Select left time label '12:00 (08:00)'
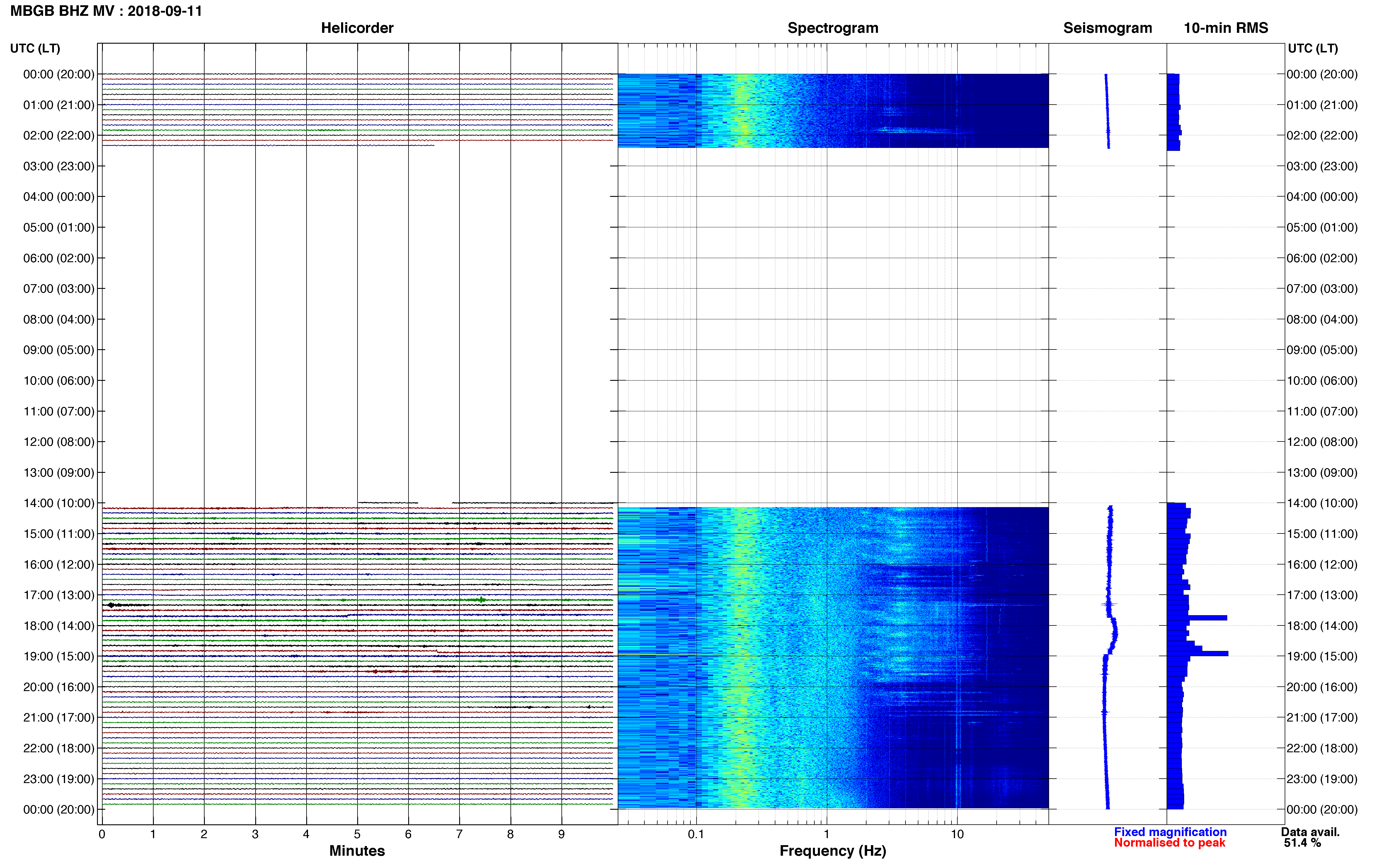Image resolution: width=1389 pixels, height=868 pixels. tap(59, 442)
